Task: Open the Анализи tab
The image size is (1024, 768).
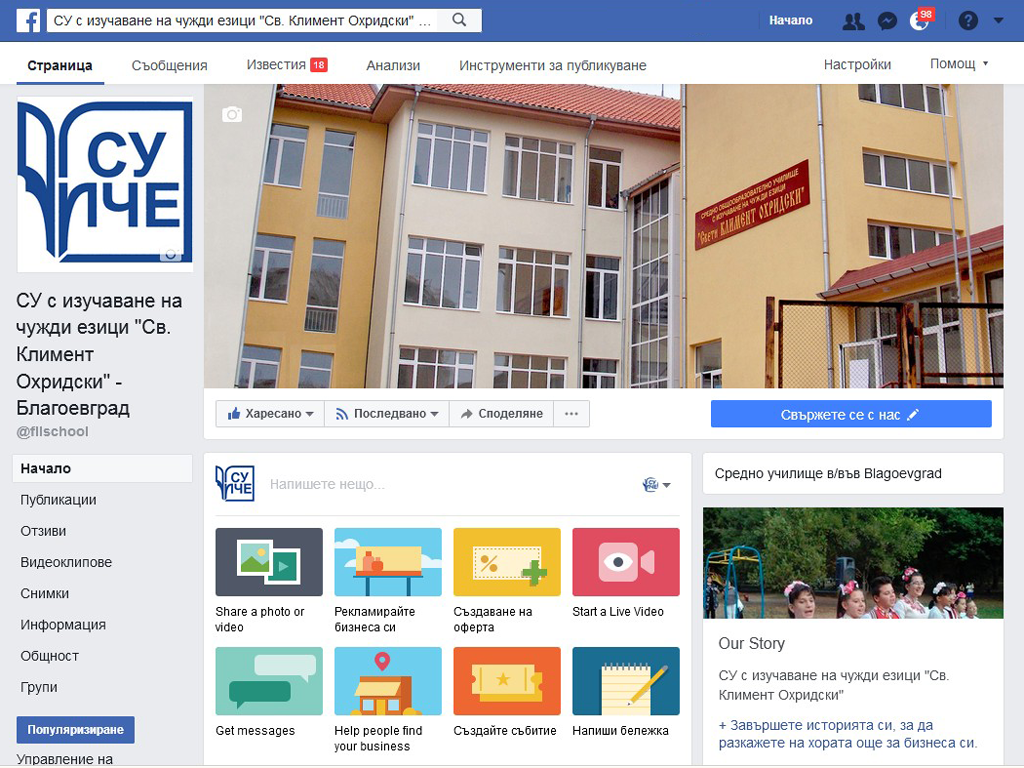Action: click(393, 65)
